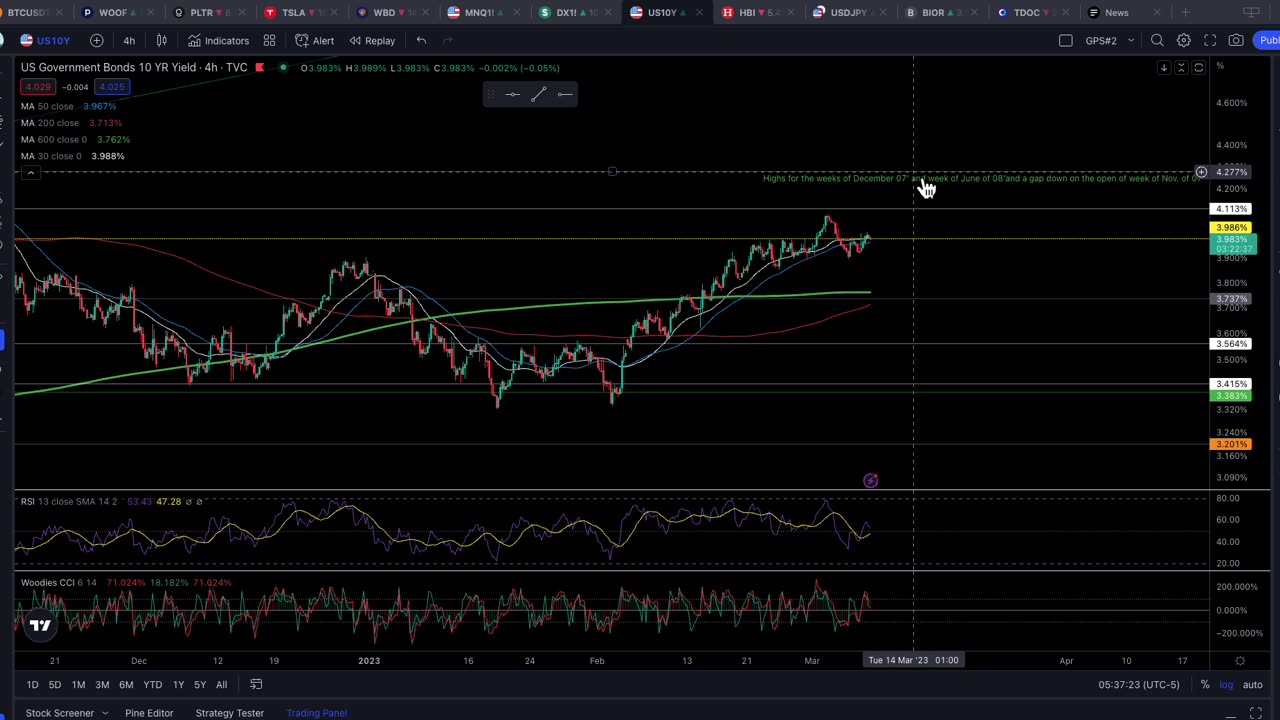Take a chart snapshot with camera icon
The image size is (1280, 720).
[x=1236, y=40]
